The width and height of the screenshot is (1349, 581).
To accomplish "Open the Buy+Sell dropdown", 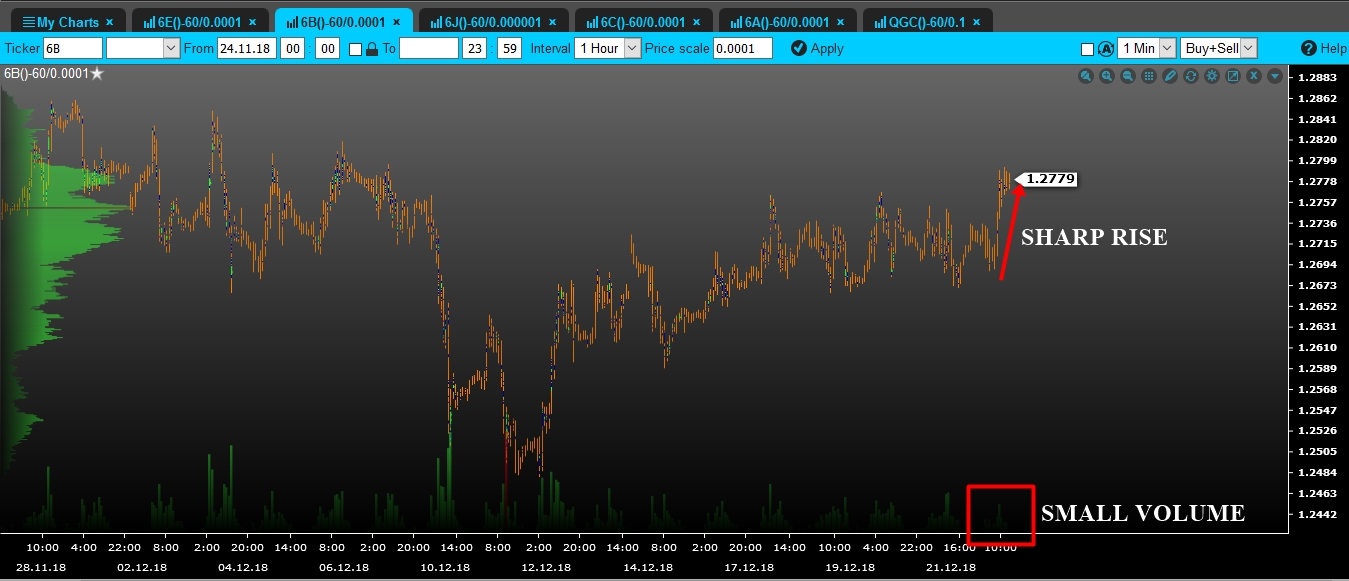I will pyautogui.click(x=1218, y=48).
